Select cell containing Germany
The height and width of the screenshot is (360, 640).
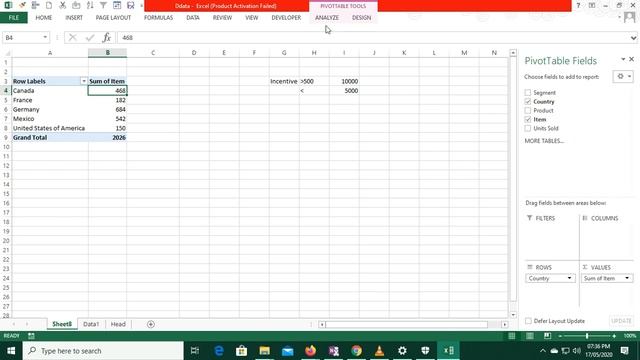click(50, 109)
